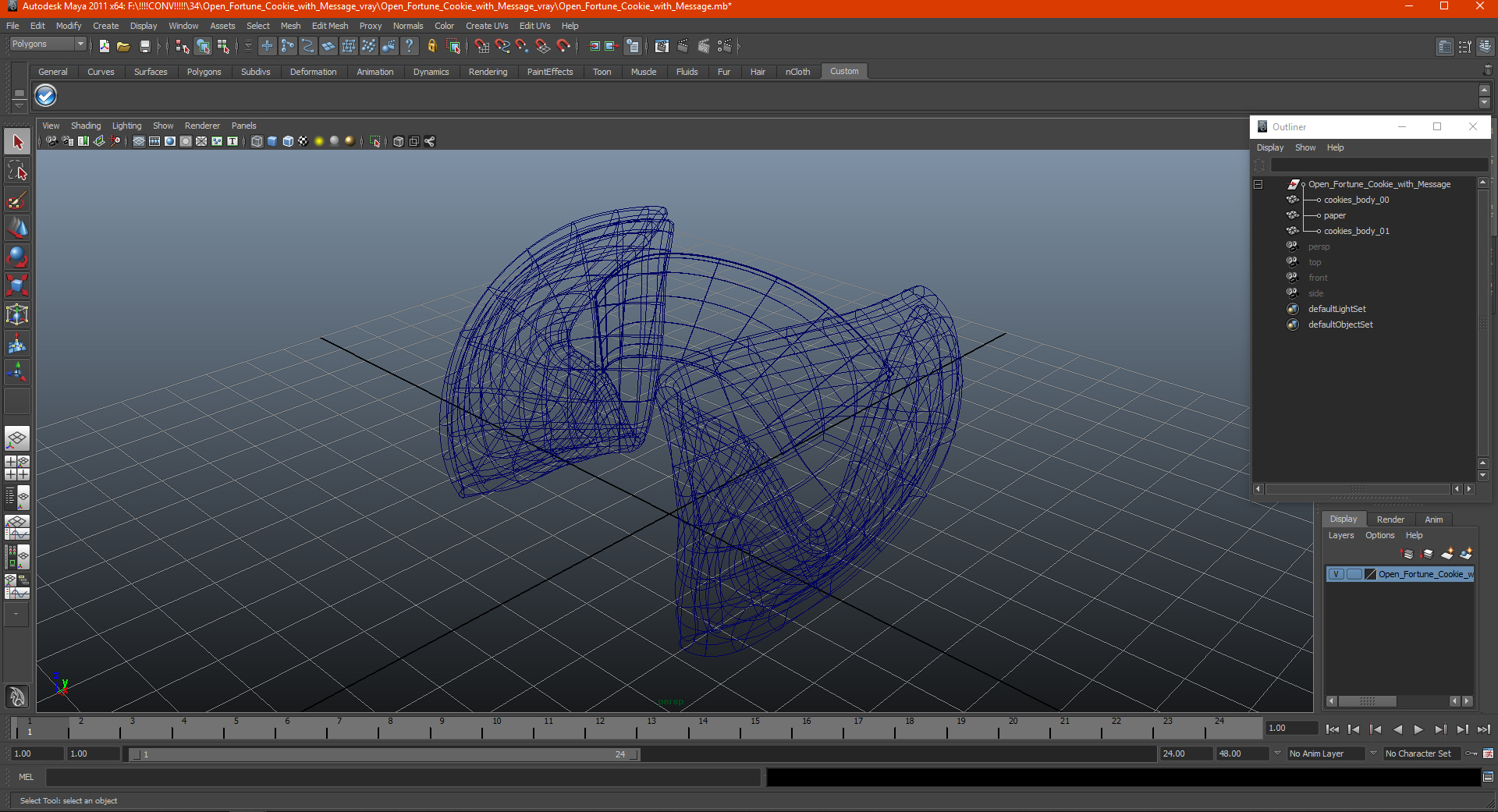Switch to four view layout
This screenshot has height=812, width=1498.
17,468
